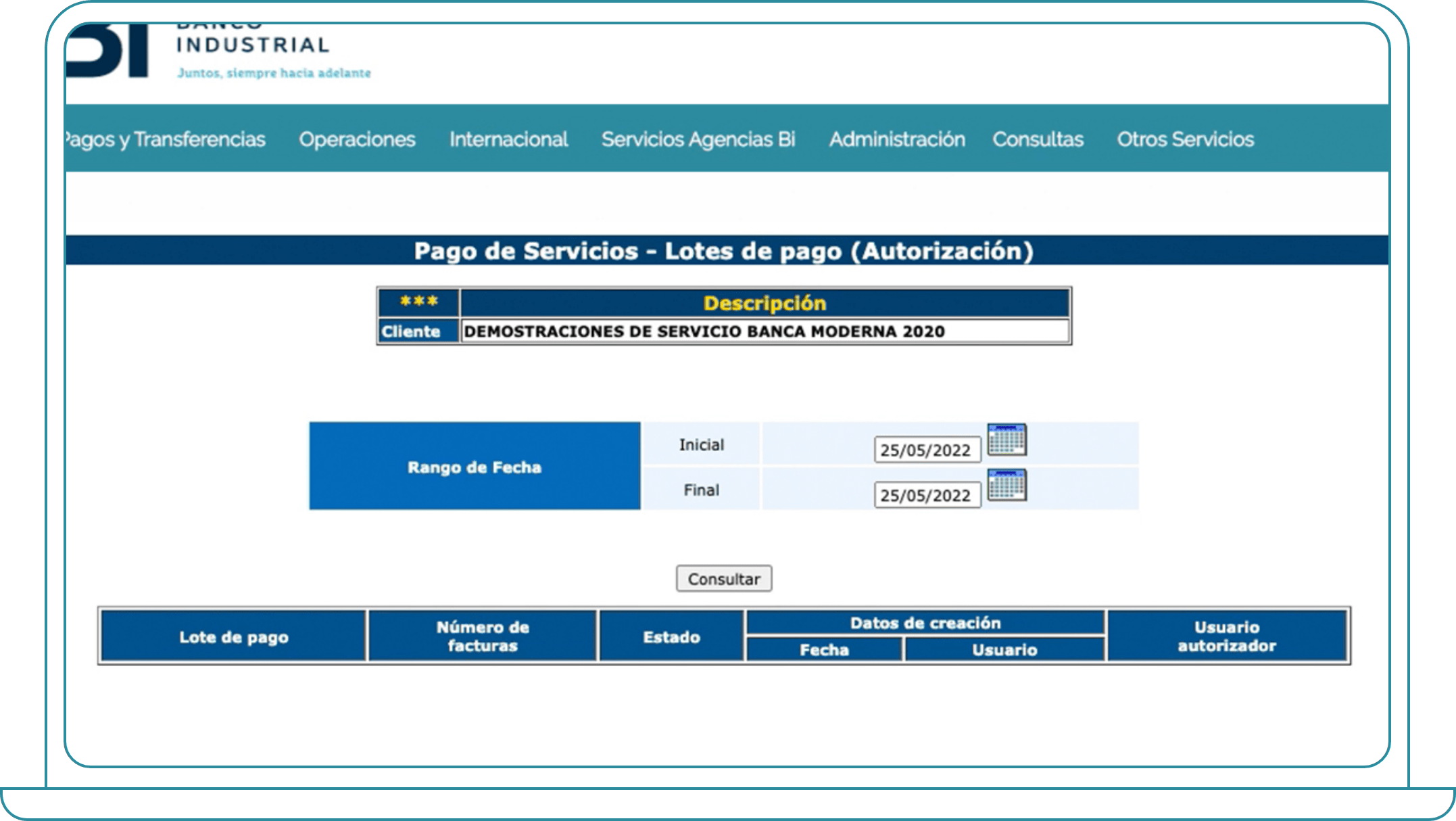Click the Número de facturas column header

coord(482,636)
